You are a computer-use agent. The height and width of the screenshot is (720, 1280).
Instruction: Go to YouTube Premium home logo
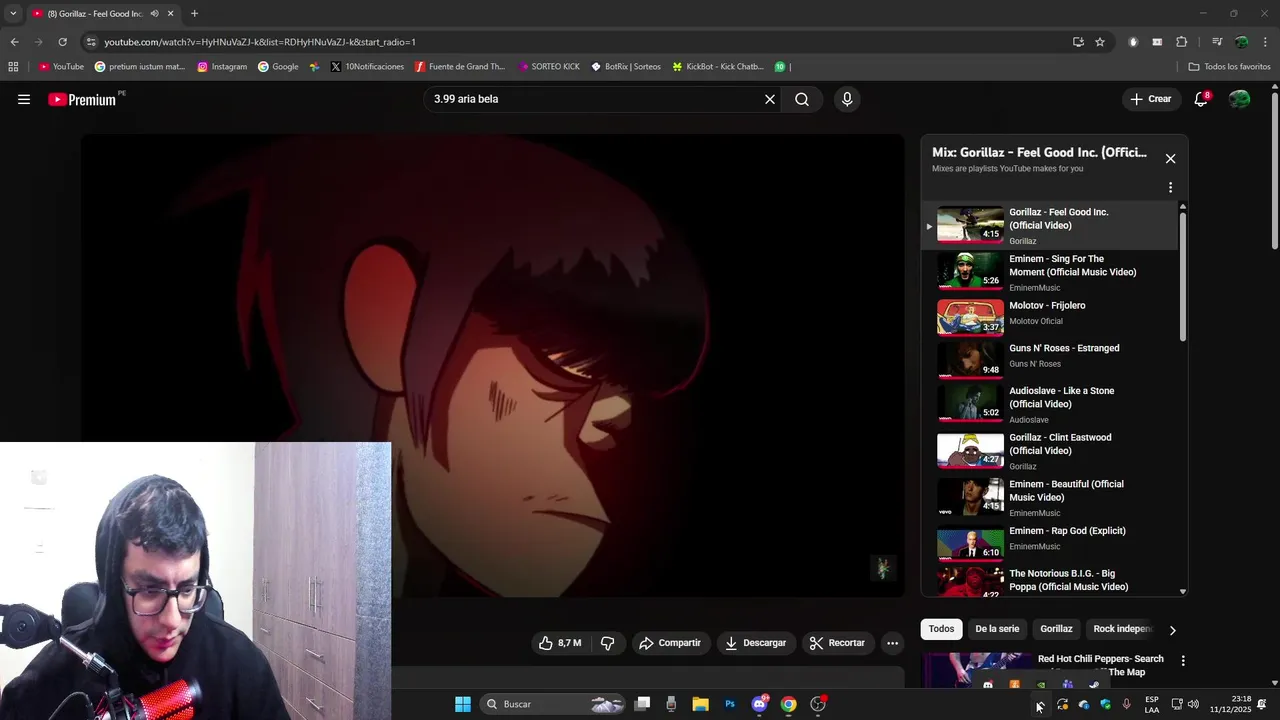[x=82, y=99]
